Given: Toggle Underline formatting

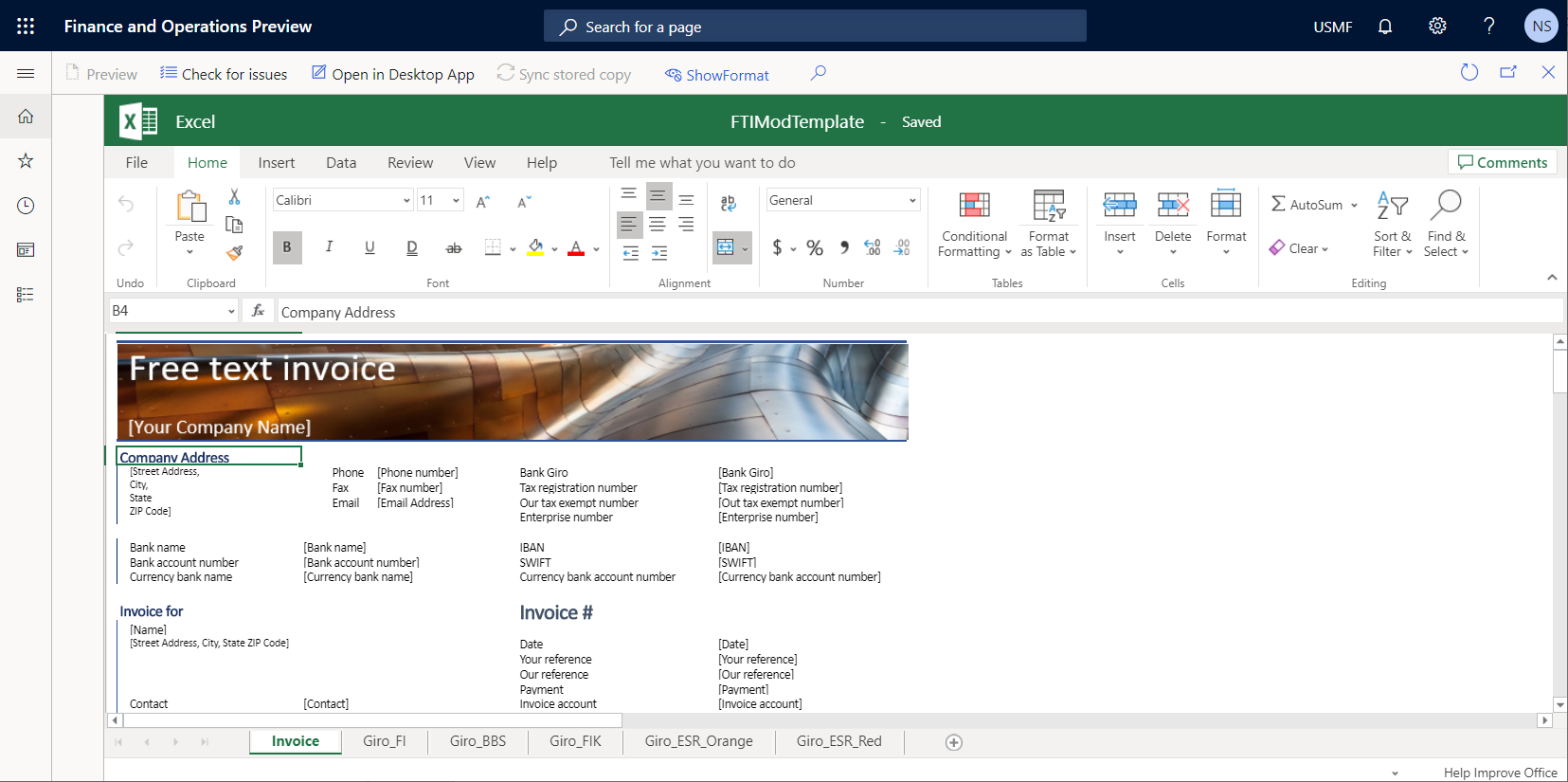Looking at the screenshot, I should [x=369, y=247].
